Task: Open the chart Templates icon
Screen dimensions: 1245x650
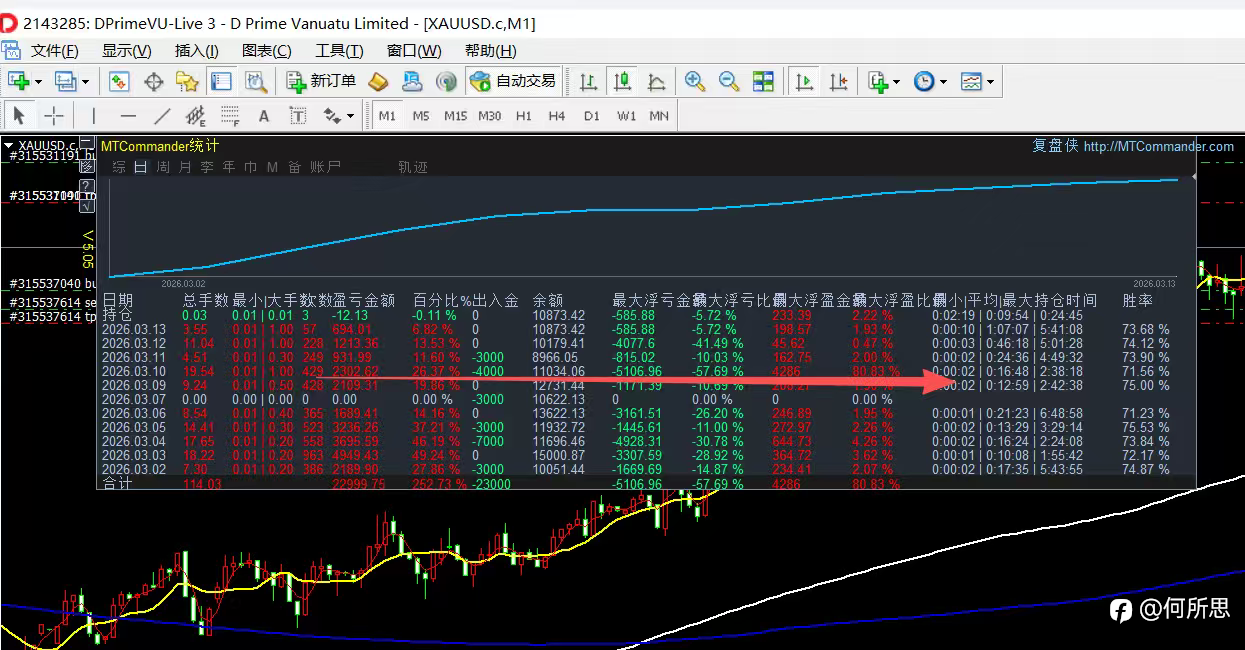Action: coord(970,81)
